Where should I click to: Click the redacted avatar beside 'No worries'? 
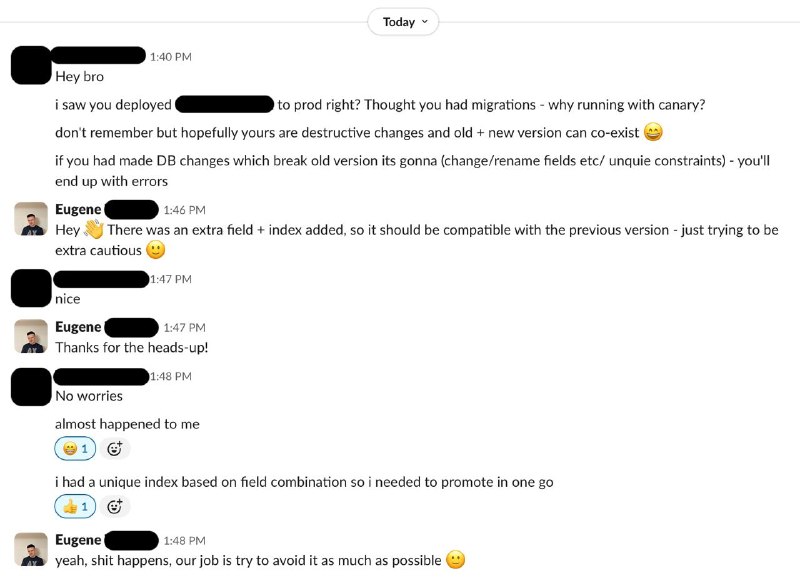(31, 387)
